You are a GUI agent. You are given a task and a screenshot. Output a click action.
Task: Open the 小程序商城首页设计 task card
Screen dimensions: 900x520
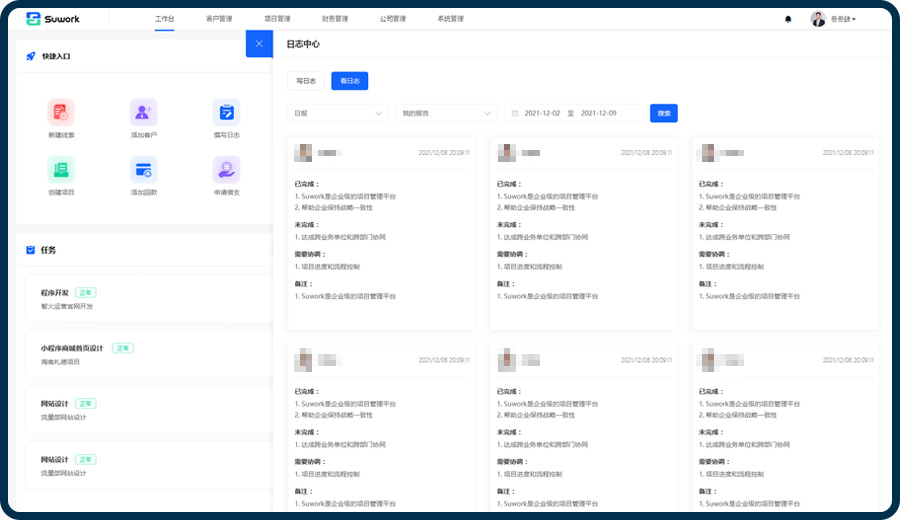pyautogui.click(x=140, y=354)
